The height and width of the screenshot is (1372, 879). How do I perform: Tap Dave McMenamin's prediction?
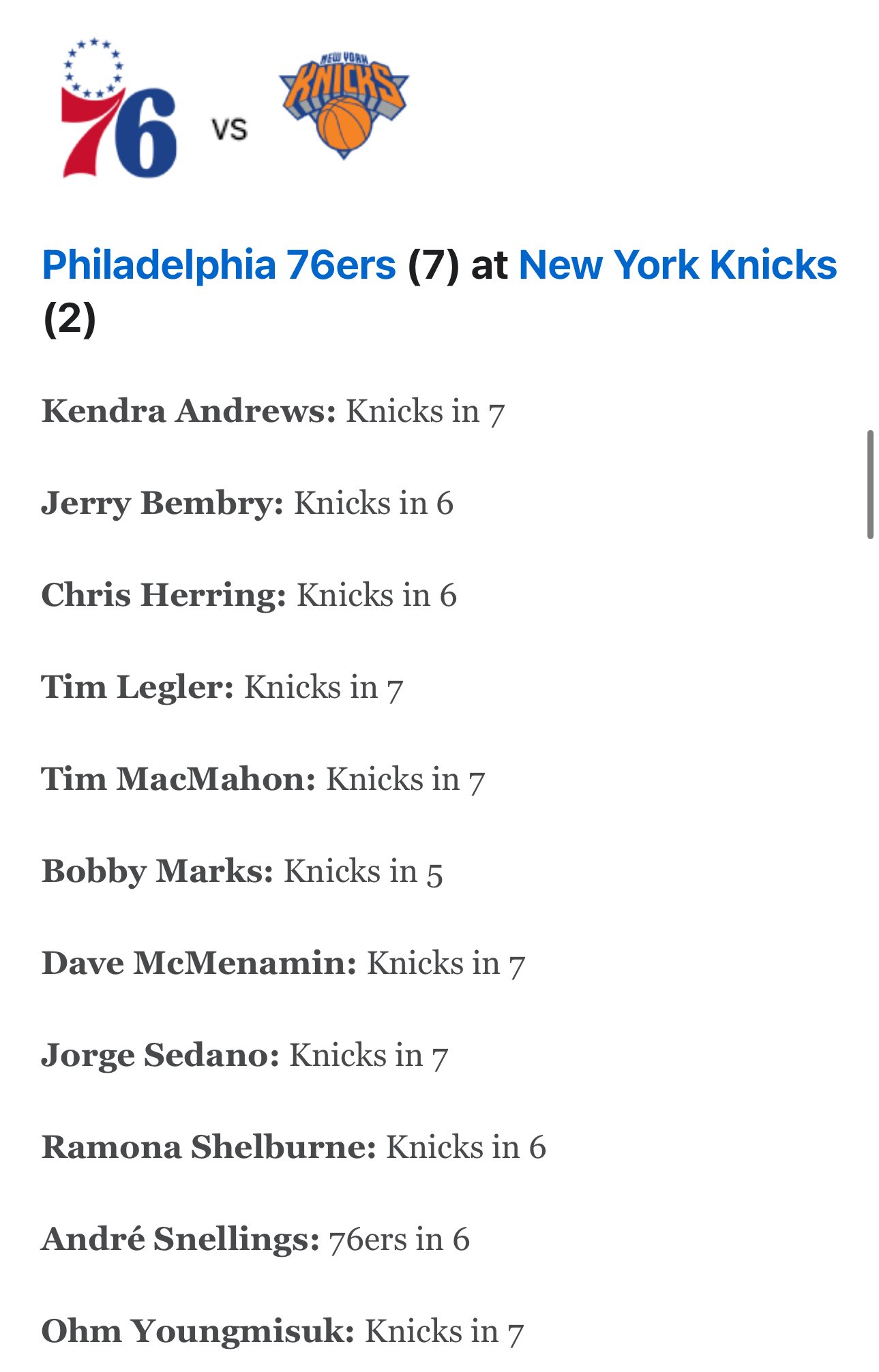284,964
